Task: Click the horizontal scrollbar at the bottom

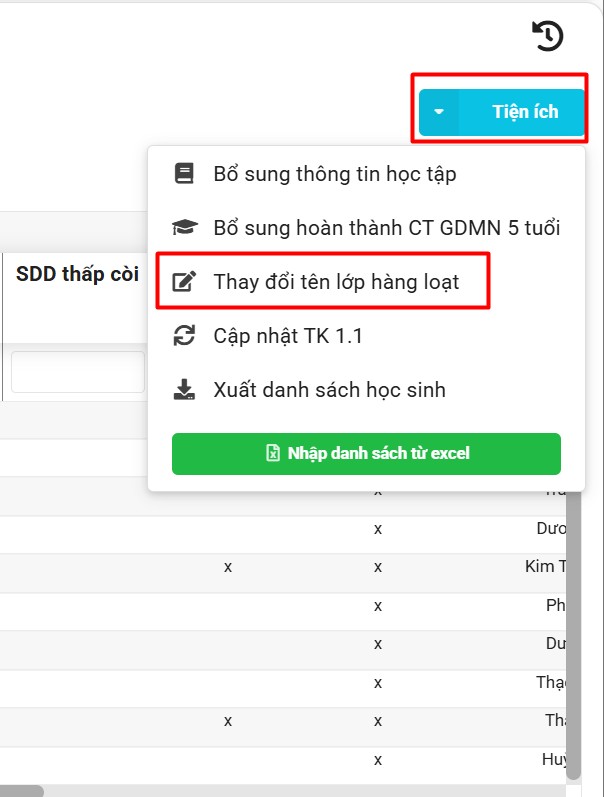Action: 22,791
